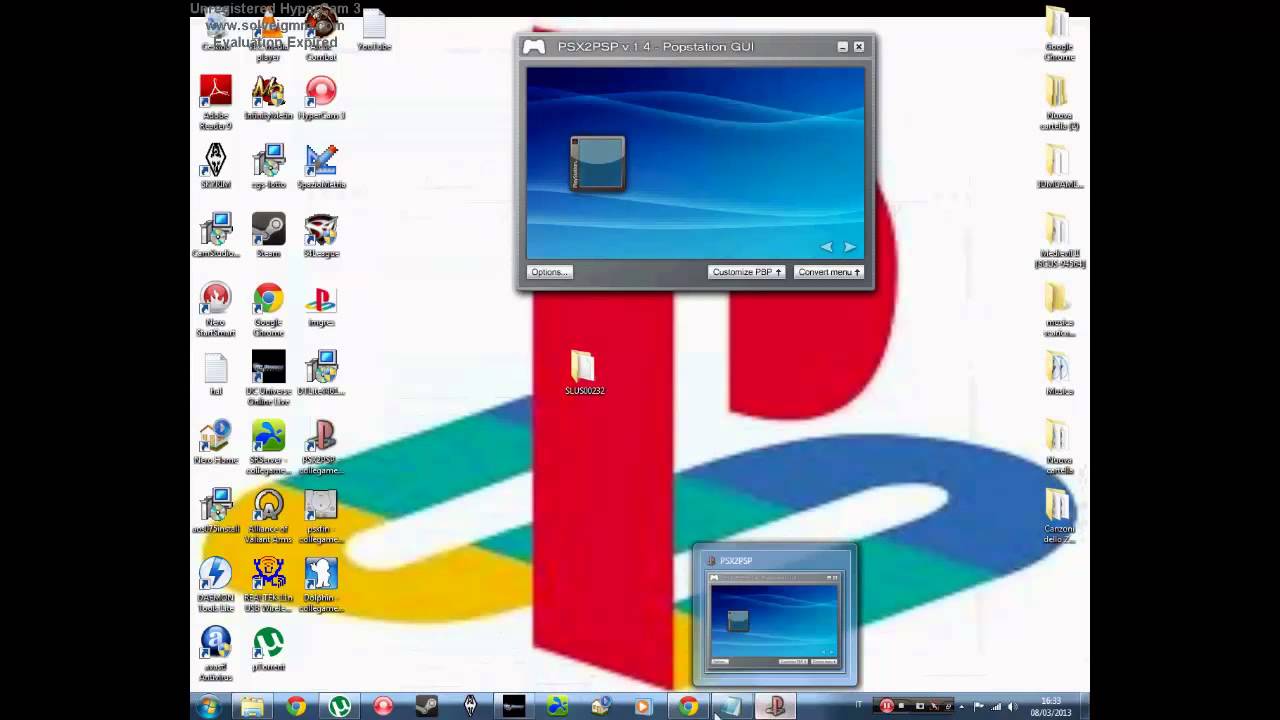Open Canzoni dello Z... folder on desktop

tap(1059, 516)
